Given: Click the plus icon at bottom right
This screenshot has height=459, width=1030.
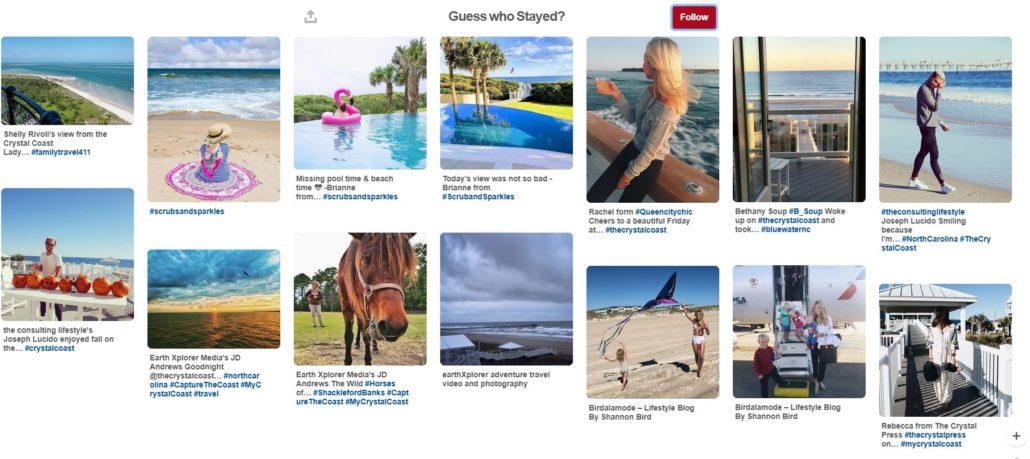Looking at the screenshot, I should [x=1016, y=436].
